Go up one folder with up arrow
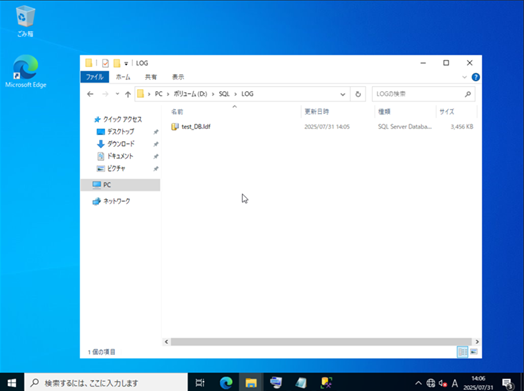Screen dimensions: 524x391 click(x=128, y=94)
